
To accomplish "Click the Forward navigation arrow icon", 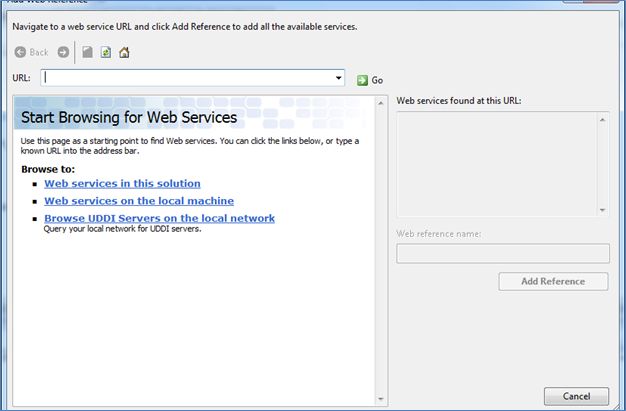I will 63,52.
